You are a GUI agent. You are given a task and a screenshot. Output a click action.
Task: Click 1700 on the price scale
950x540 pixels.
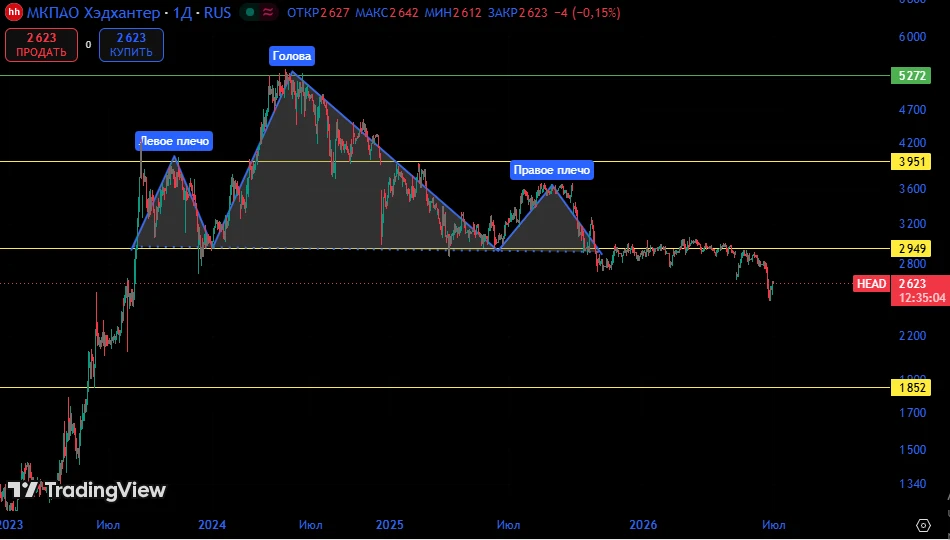click(x=912, y=413)
